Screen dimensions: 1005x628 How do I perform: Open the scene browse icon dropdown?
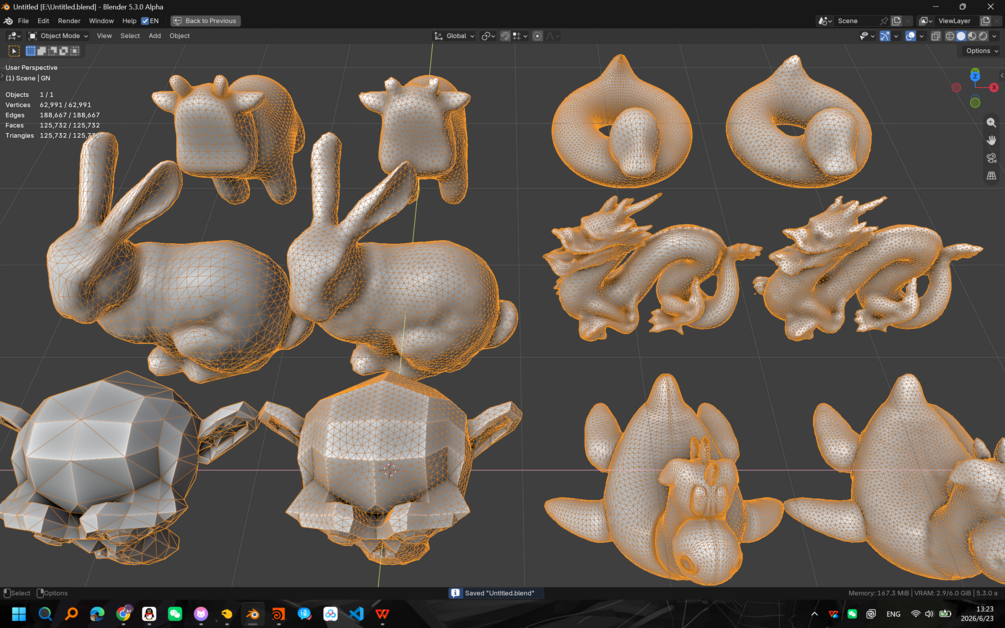pyautogui.click(x=825, y=21)
